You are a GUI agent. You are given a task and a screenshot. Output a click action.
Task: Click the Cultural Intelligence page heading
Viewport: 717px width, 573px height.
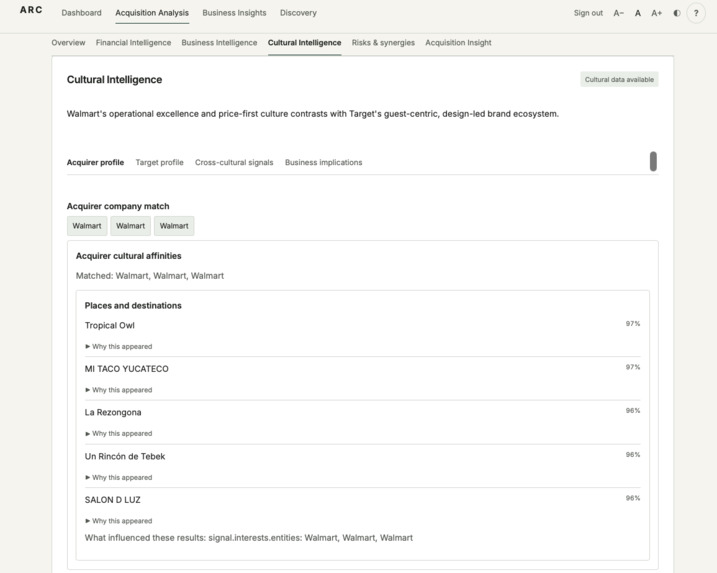(114, 80)
